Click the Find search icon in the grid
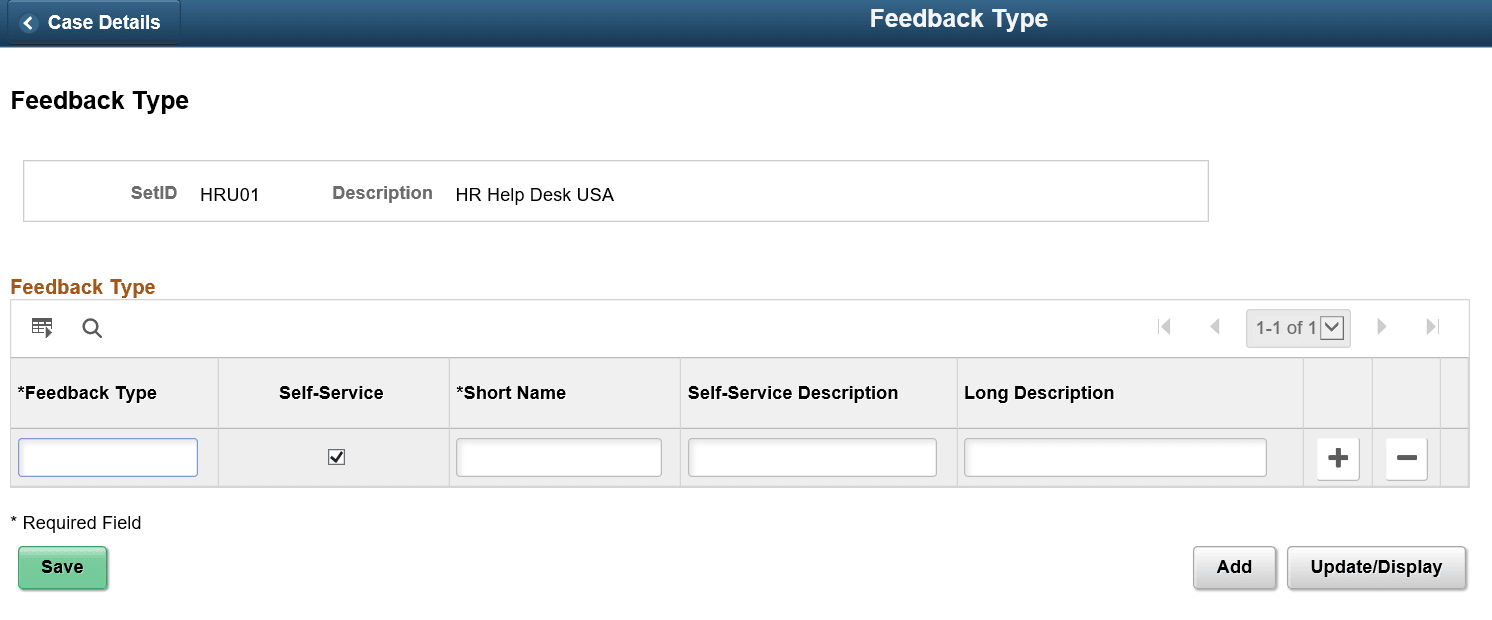This screenshot has height=620, width=1492. tap(92, 328)
